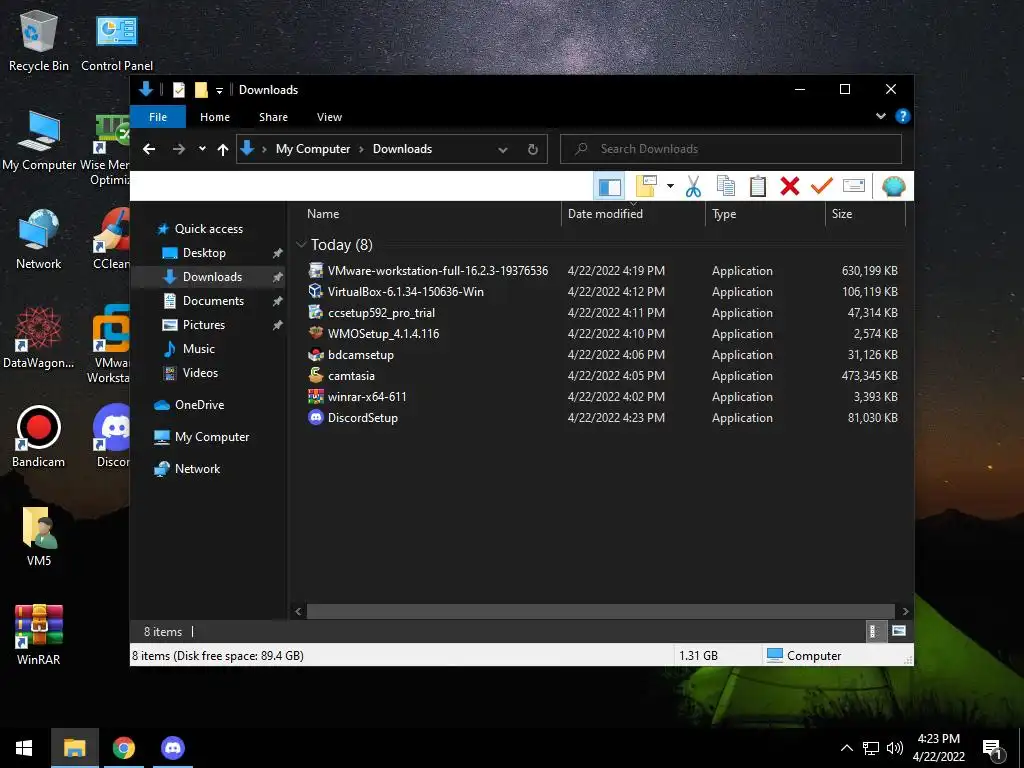Click the Start button on the taskbar
1024x768 pixels.
point(24,748)
